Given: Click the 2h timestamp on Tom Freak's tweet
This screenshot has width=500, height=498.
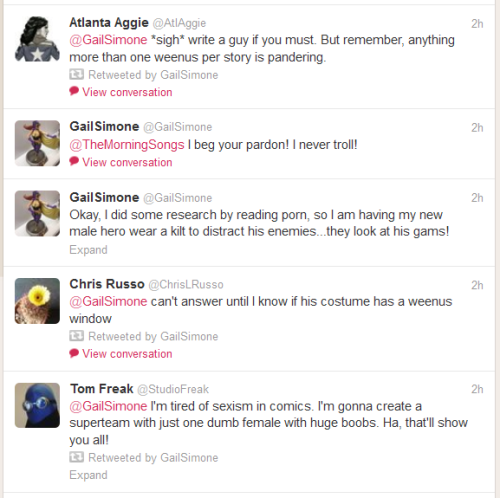Looking at the screenshot, I should (477, 389).
